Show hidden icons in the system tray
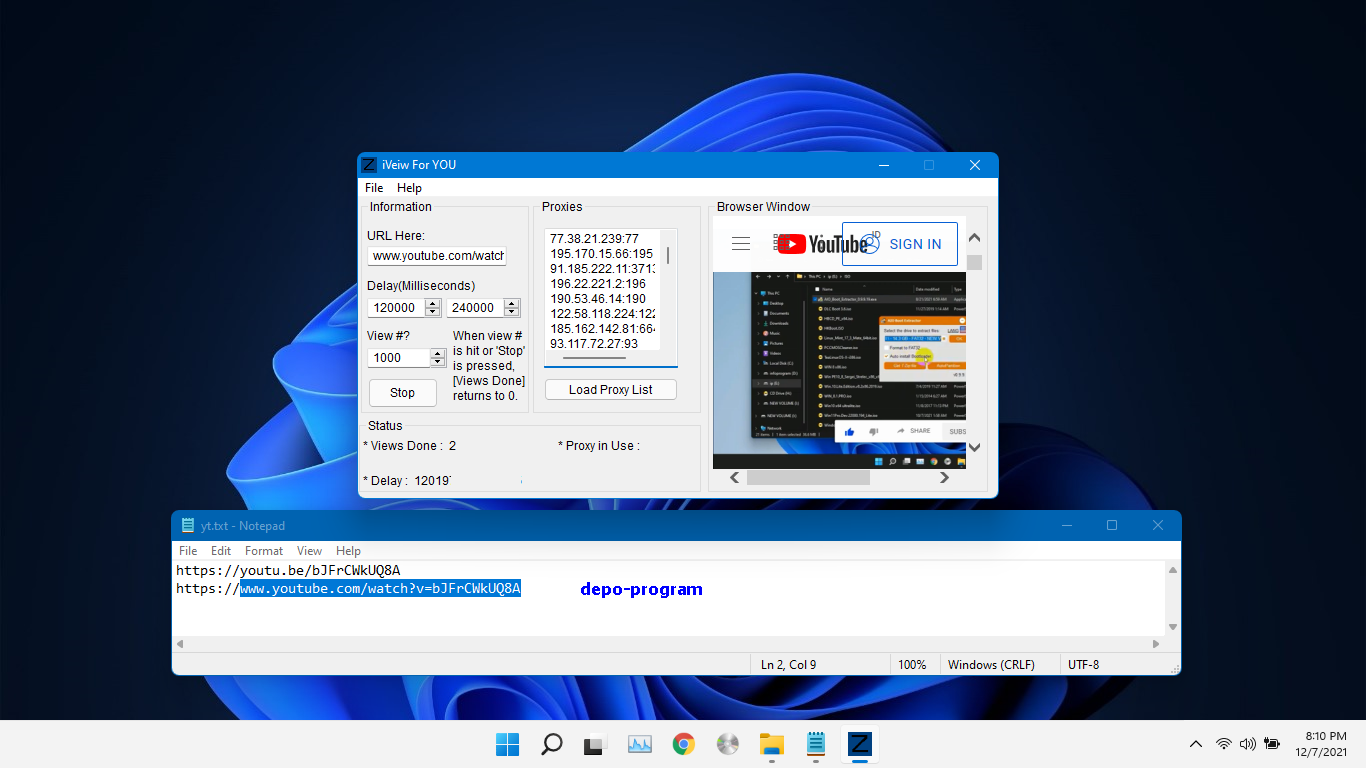Image resolution: width=1366 pixels, height=768 pixels. coord(1196,744)
